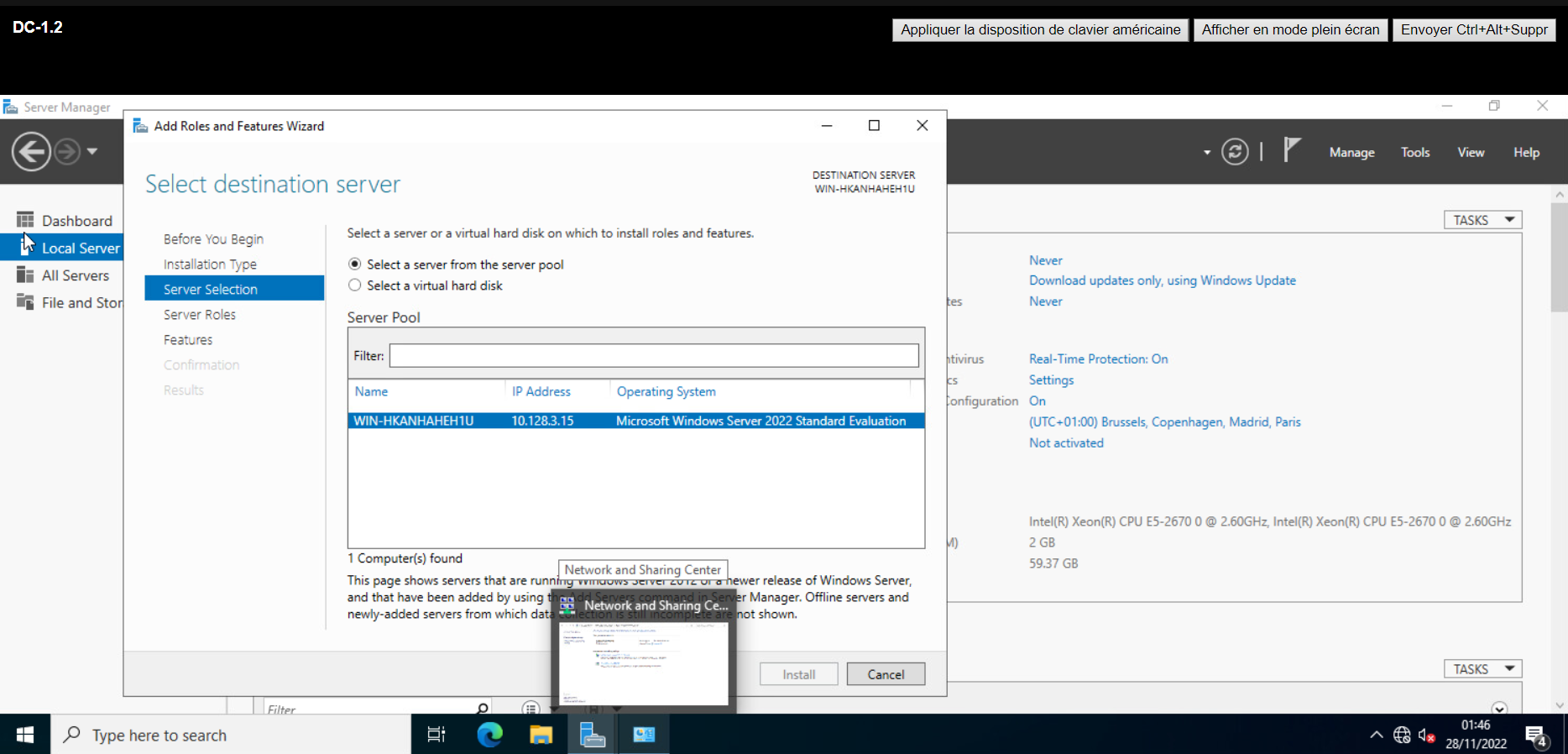The image size is (1568, 754).
Task: Click Real-Time Protection: On link
Action: pyautogui.click(x=1098, y=359)
